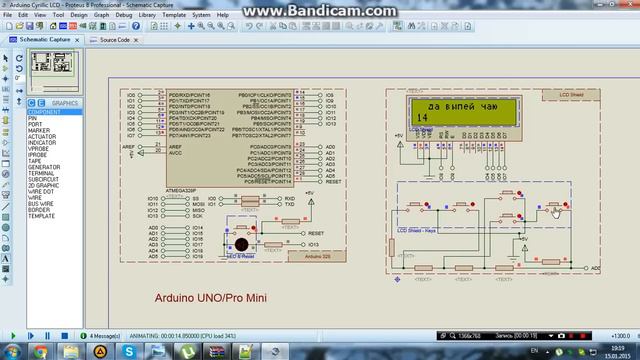Open the 4 Message(s) log
Viewport: 640px width, 360px height.
[x=100, y=336]
